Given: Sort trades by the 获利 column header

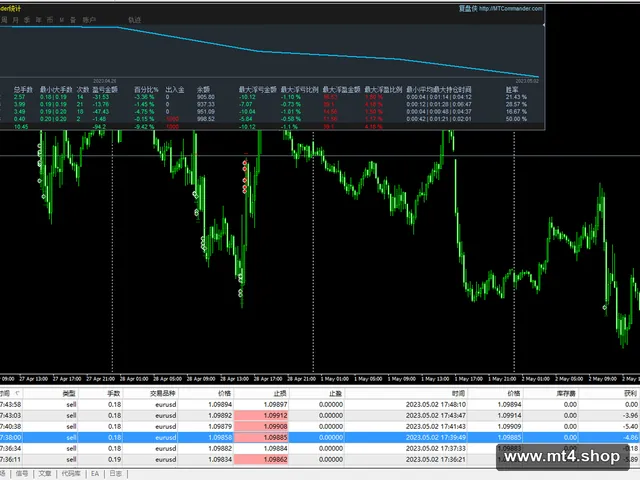Looking at the screenshot, I should click(631, 393).
